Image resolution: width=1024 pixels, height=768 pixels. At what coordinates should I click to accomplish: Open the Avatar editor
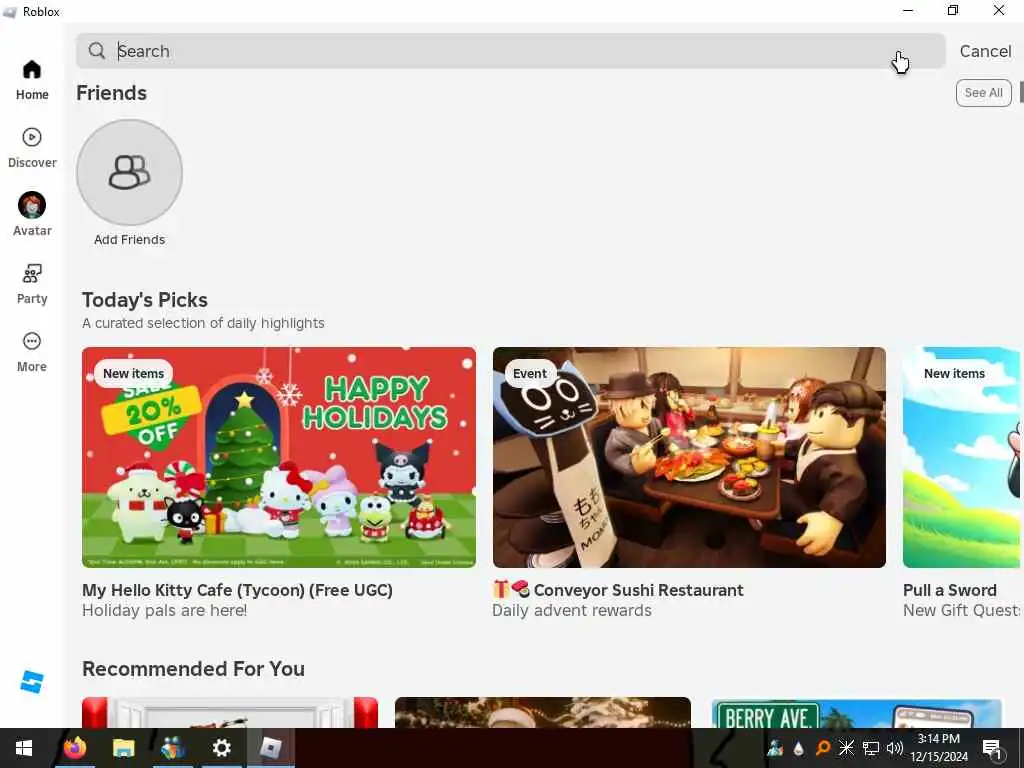pyautogui.click(x=32, y=214)
